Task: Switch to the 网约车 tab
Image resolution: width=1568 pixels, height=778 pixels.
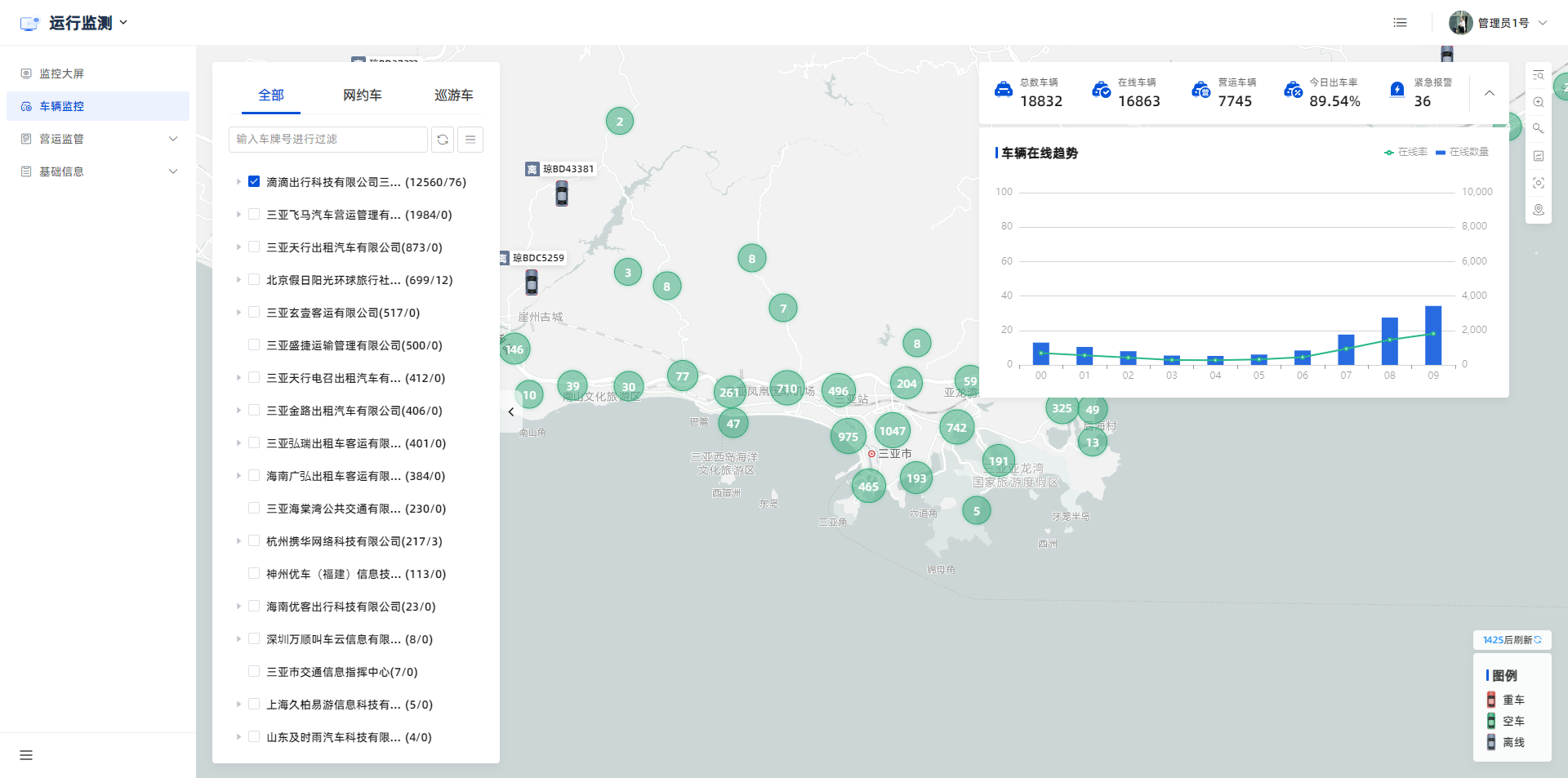Action: pos(362,96)
